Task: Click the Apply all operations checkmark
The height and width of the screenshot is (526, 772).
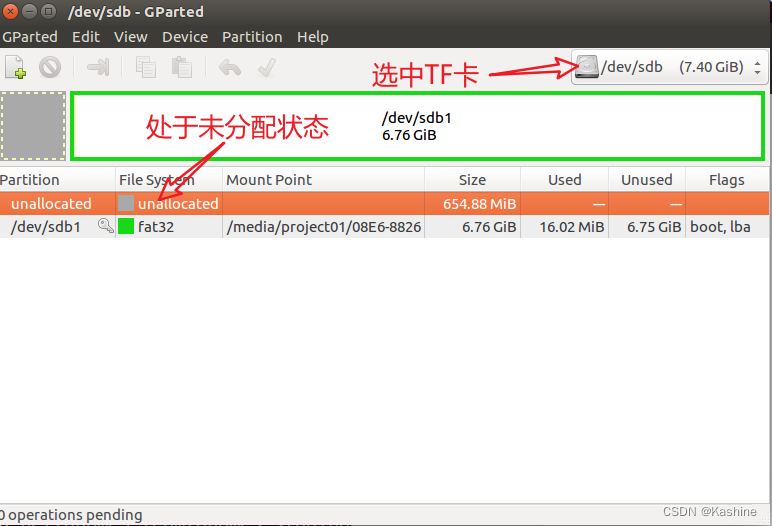Action: (x=266, y=68)
